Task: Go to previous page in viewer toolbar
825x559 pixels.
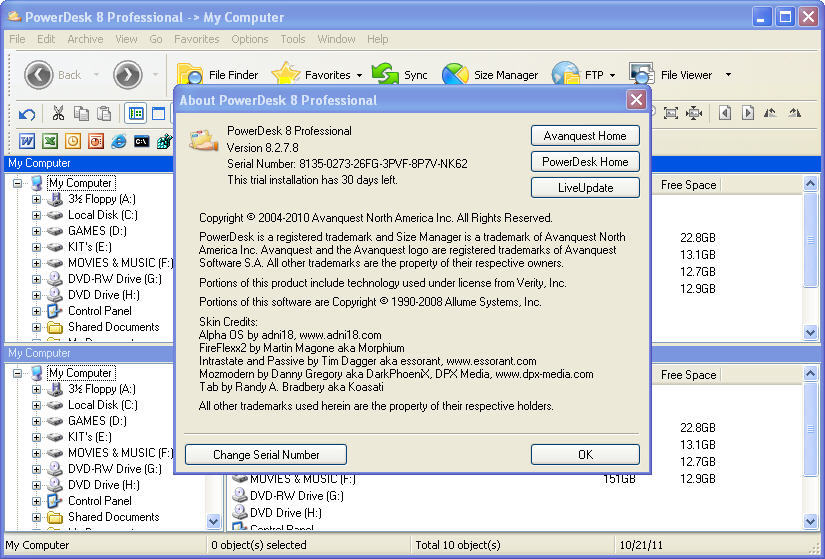Action: 725,113
